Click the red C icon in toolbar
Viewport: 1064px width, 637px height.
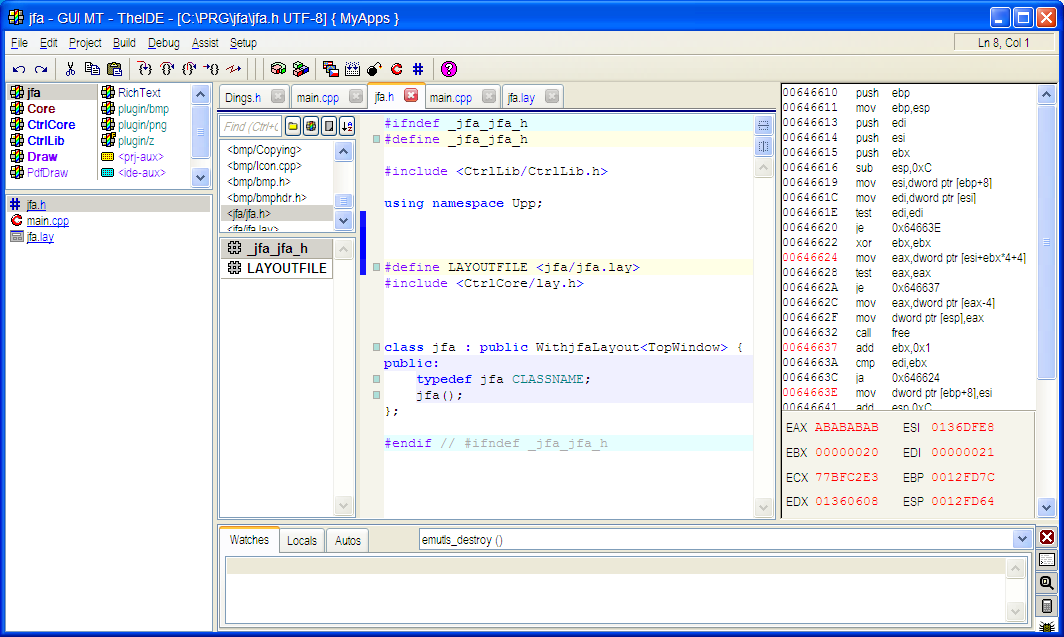pyautogui.click(x=396, y=69)
